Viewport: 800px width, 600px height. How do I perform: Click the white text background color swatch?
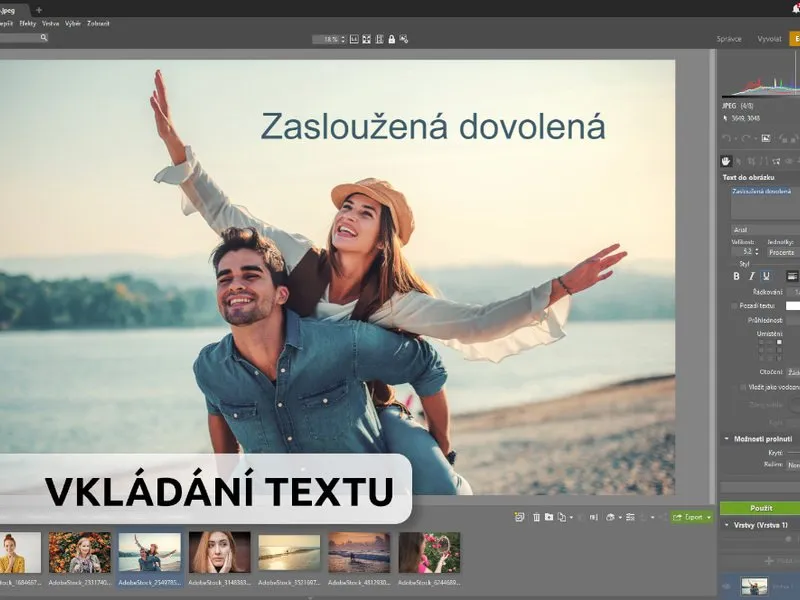[793, 306]
